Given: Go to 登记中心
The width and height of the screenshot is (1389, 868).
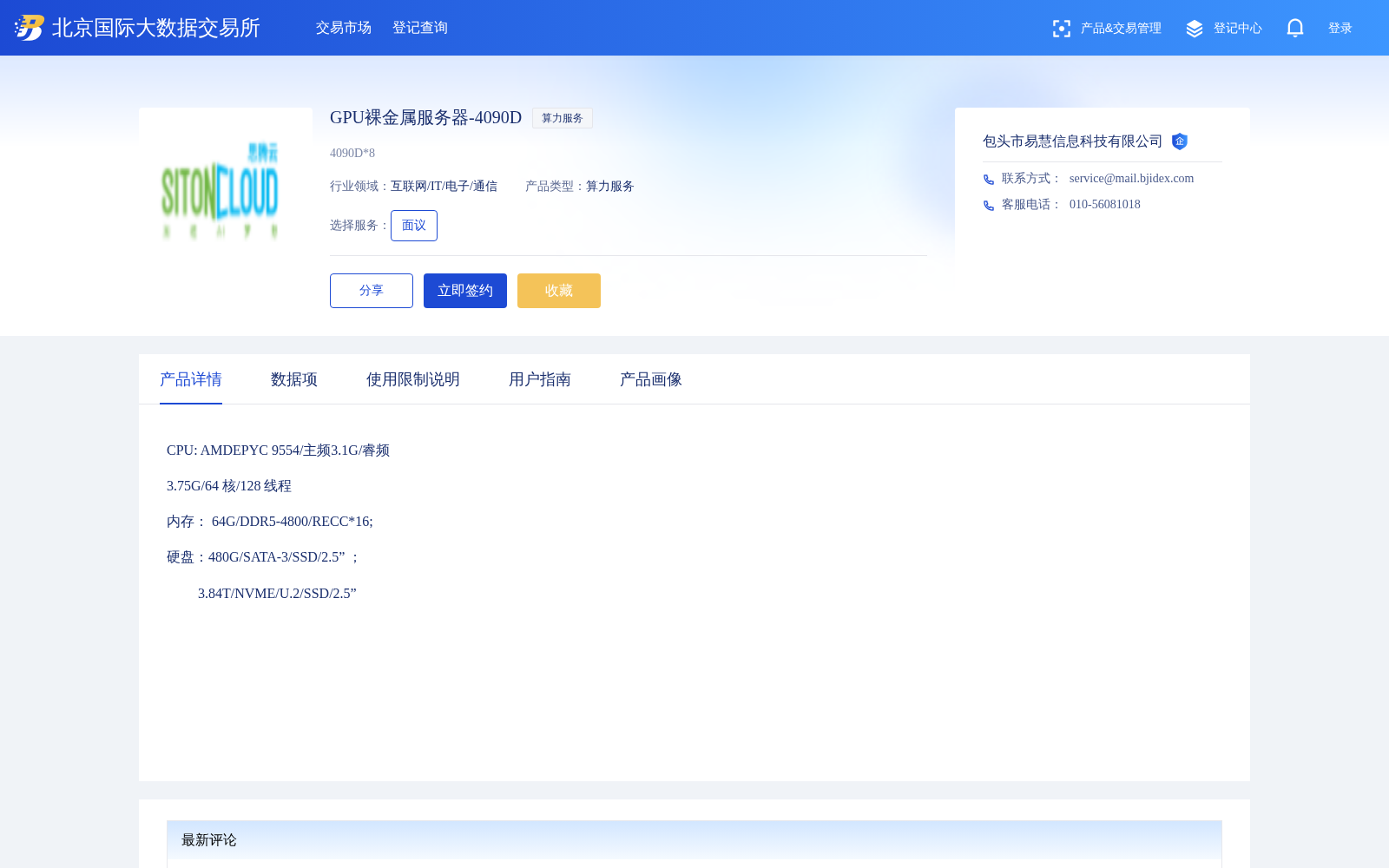Looking at the screenshot, I should click(1238, 29).
